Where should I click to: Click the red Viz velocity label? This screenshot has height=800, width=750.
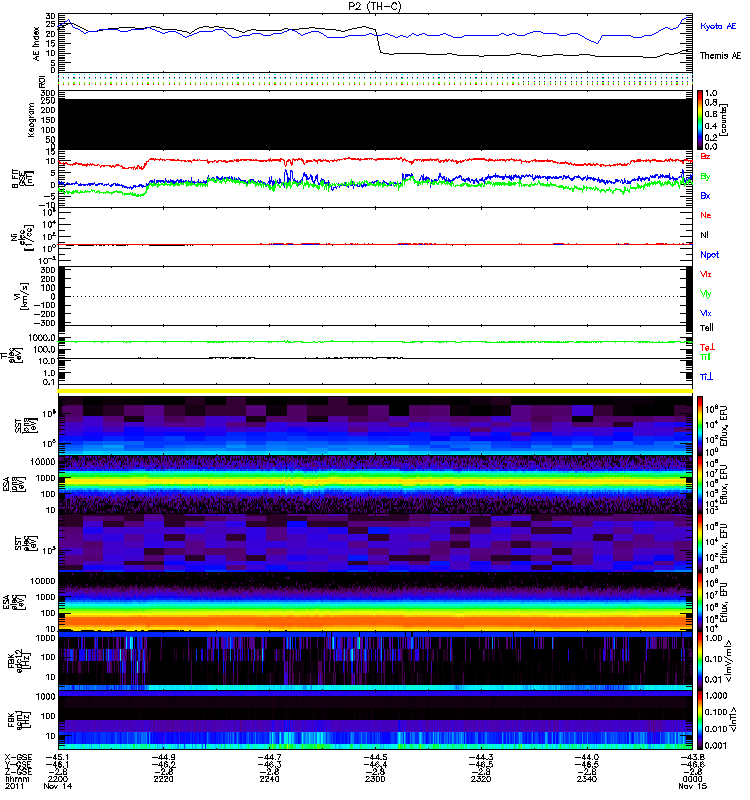(x=706, y=273)
